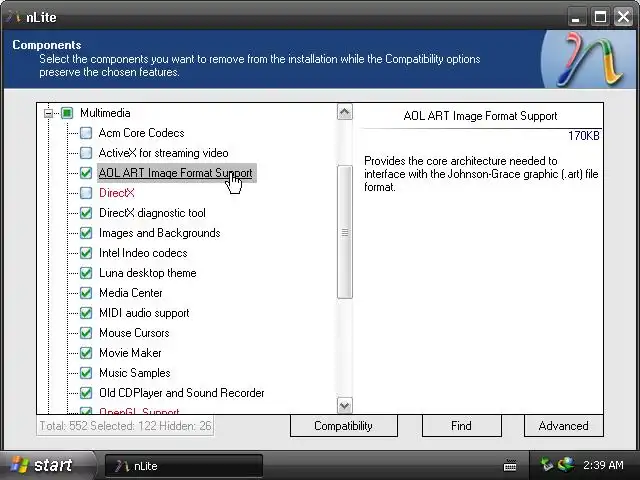Image resolution: width=640 pixels, height=480 pixels.
Task: Select the red DirectX row label
Action: (117, 193)
